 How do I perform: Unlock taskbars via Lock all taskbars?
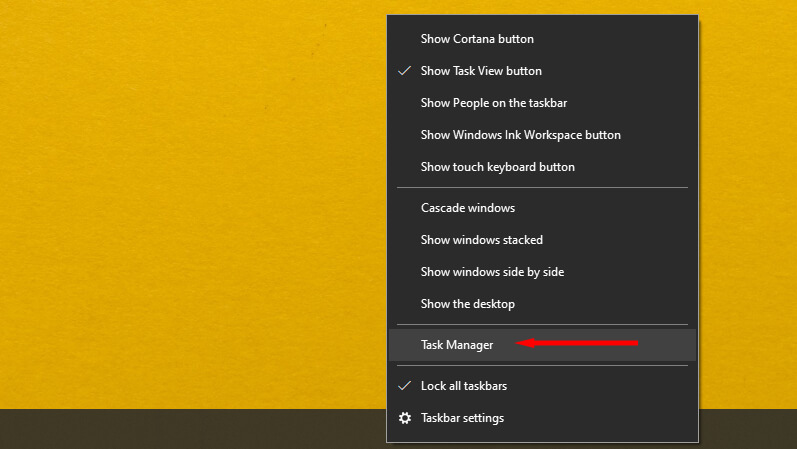470,386
